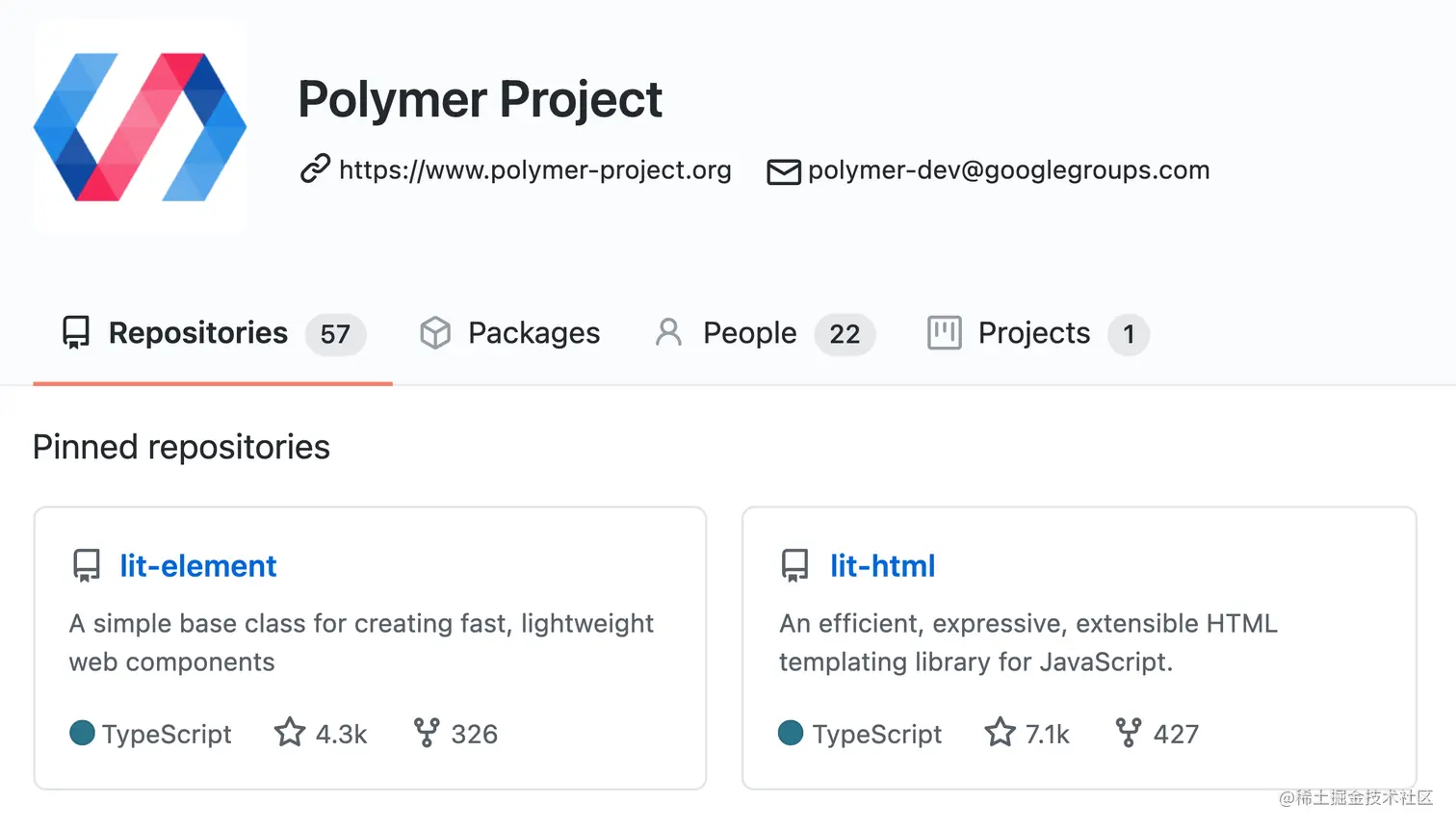Image resolution: width=1456 pixels, height=830 pixels.
Task: Click the repo icon beside lit-html
Action: click(x=795, y=566)
